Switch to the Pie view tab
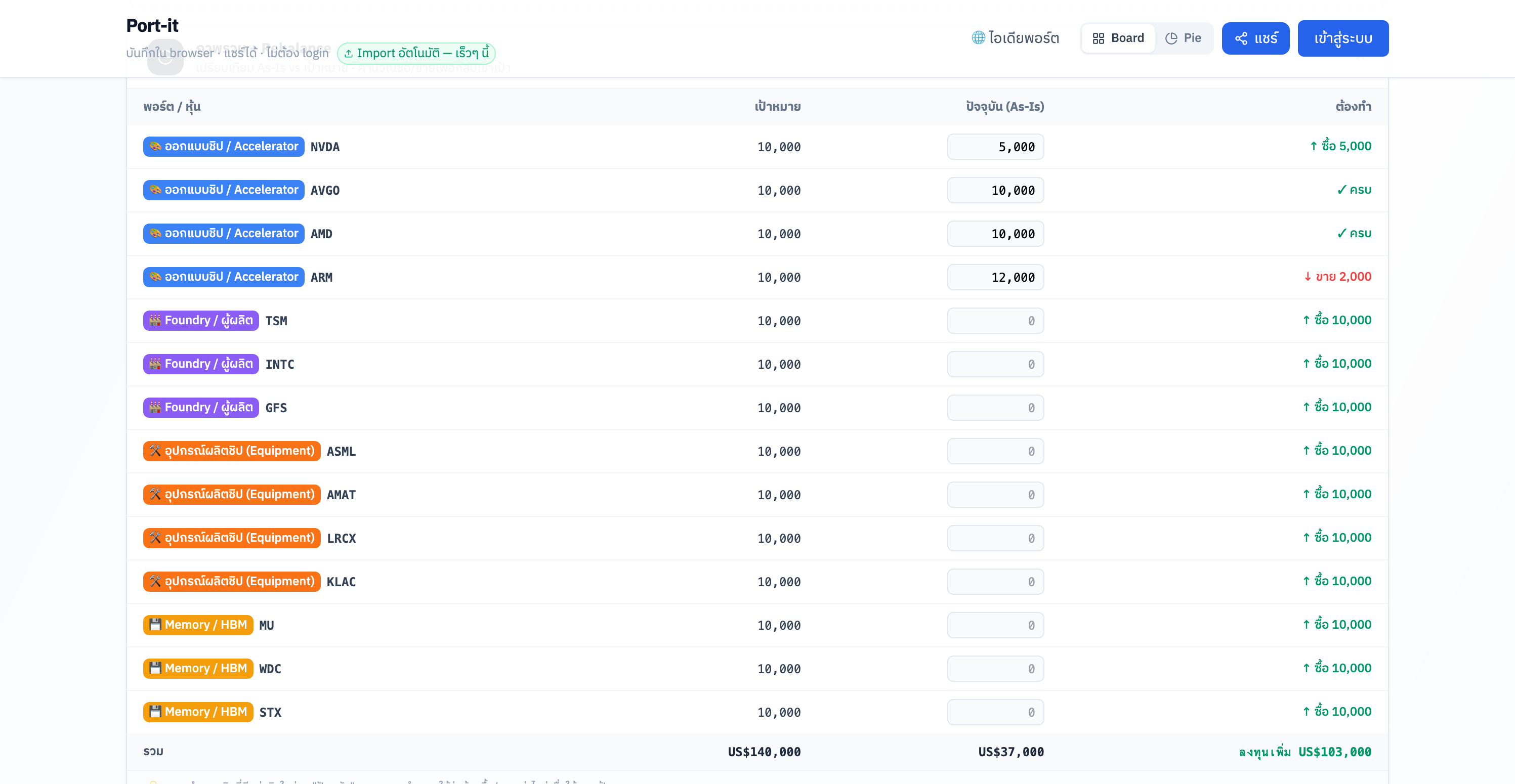 (x=1183, y=38)
